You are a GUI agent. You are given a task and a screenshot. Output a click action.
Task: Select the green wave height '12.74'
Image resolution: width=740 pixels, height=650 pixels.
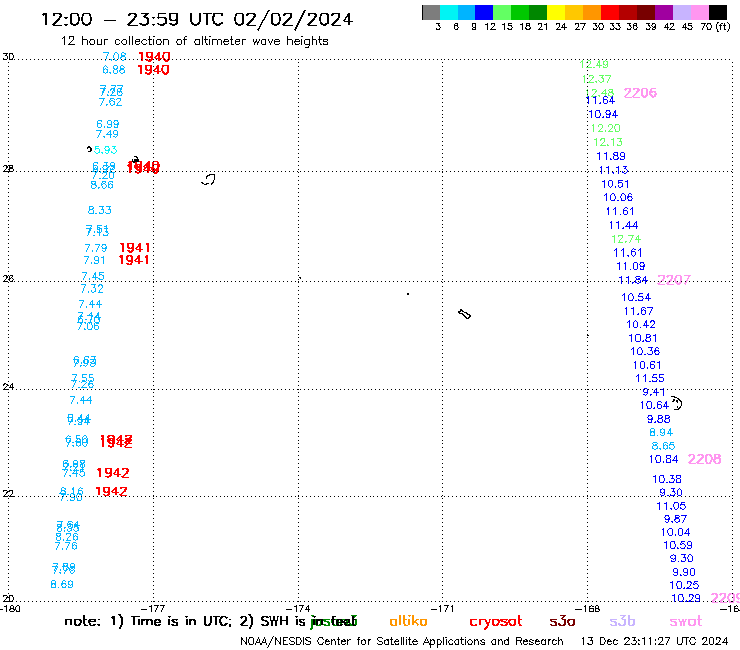(x=626, y=239)
